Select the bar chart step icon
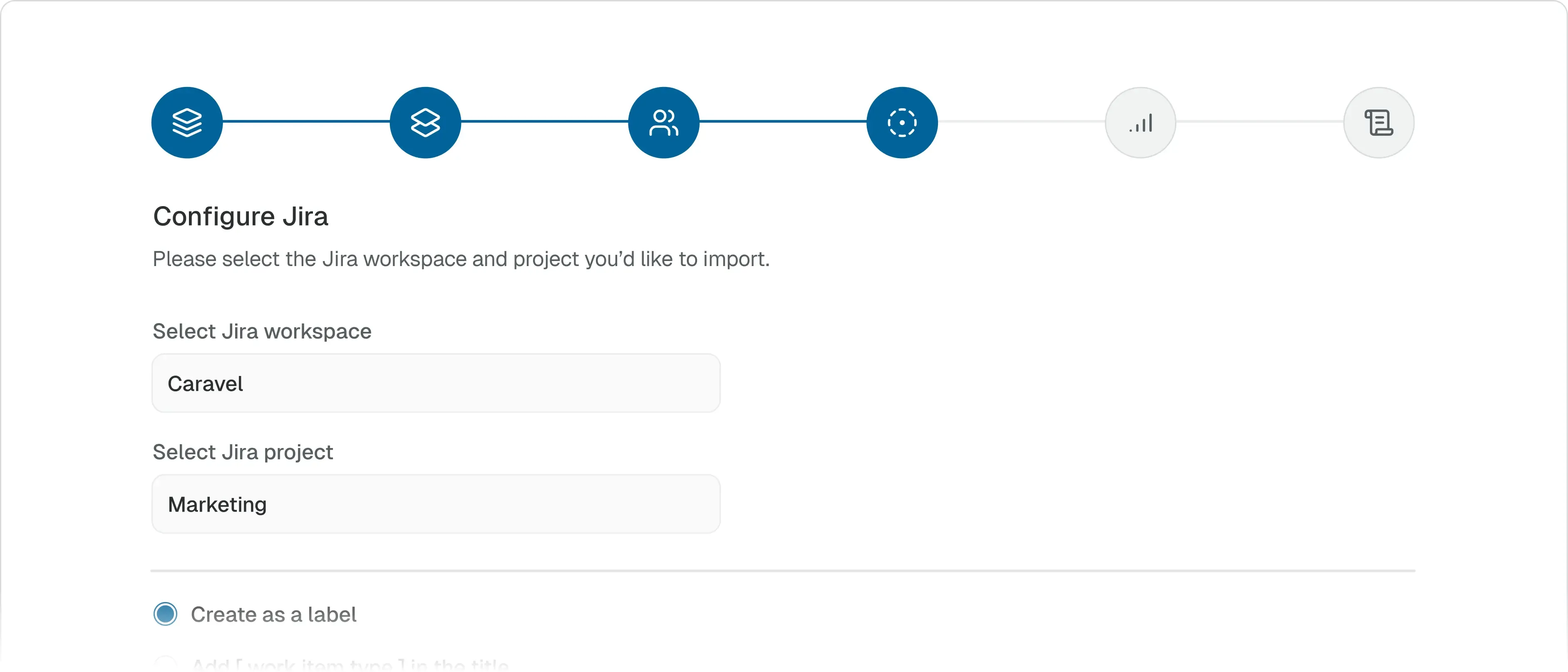The width and height of the screenshot is (1568, 672). click(1141, 122)
